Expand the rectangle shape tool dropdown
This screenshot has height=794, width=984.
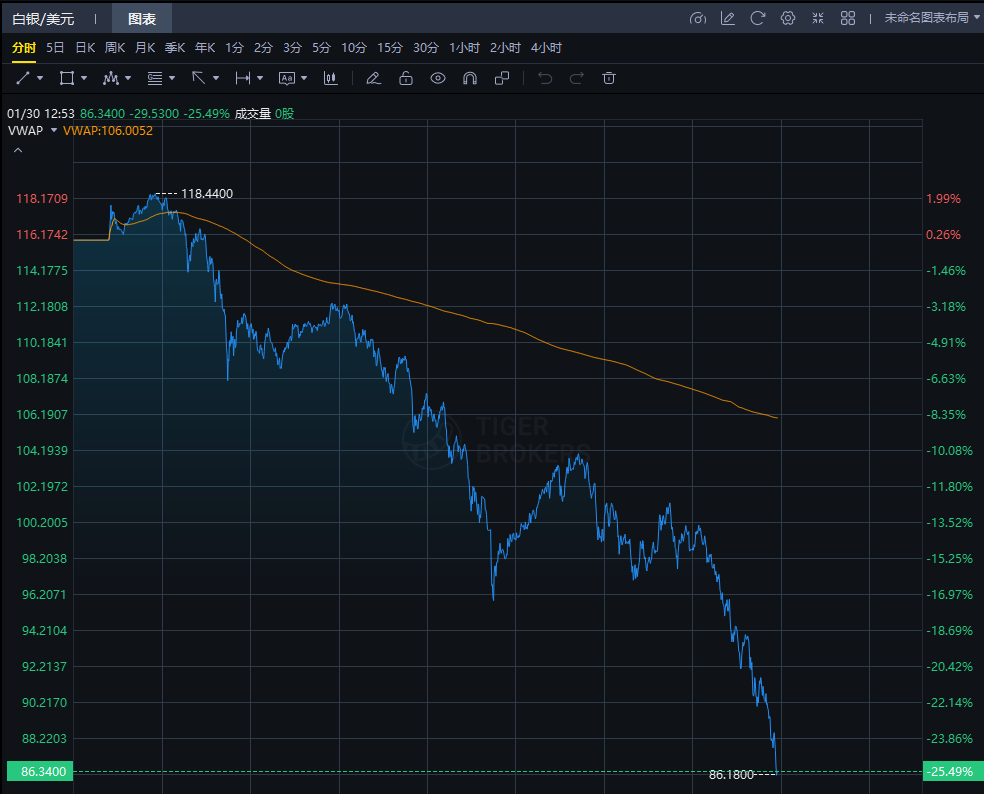[84, 78]
